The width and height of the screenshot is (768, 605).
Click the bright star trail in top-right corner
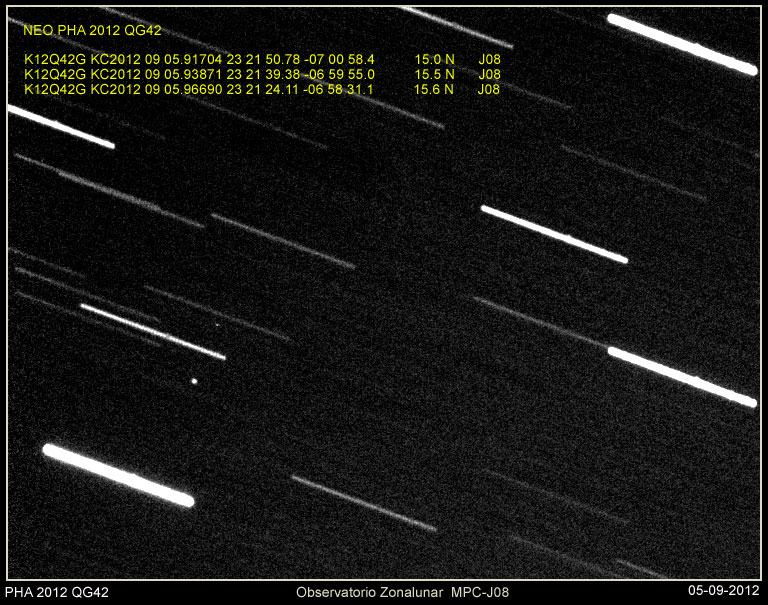682,44
